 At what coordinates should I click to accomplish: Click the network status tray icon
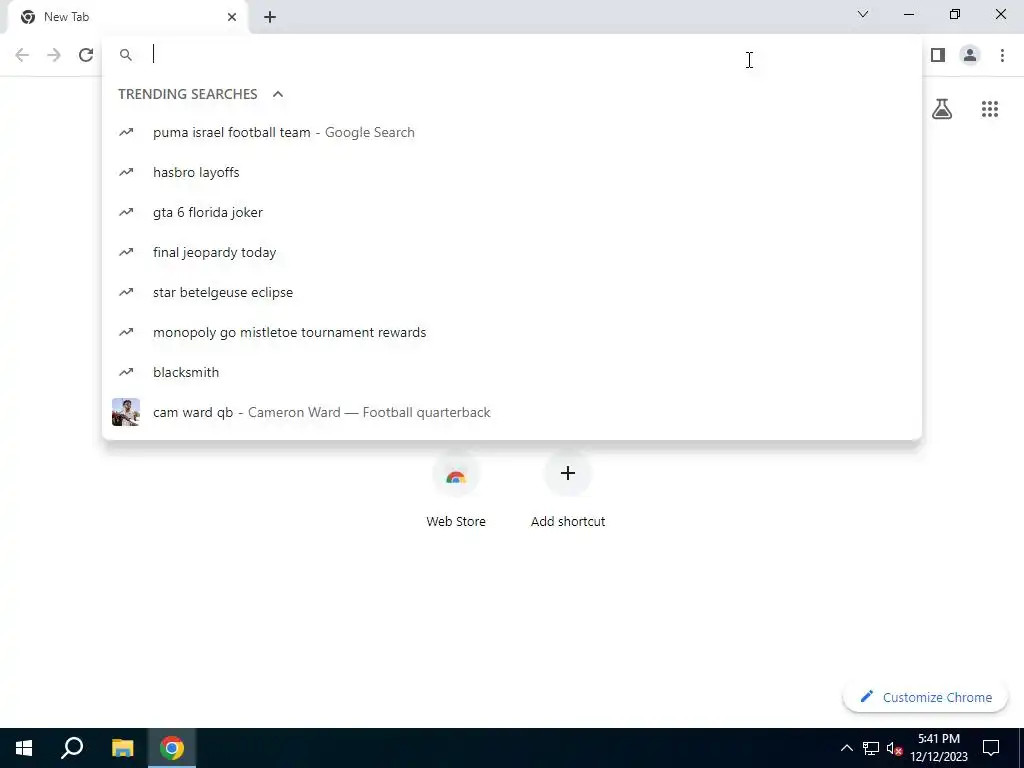click(871, 748)
